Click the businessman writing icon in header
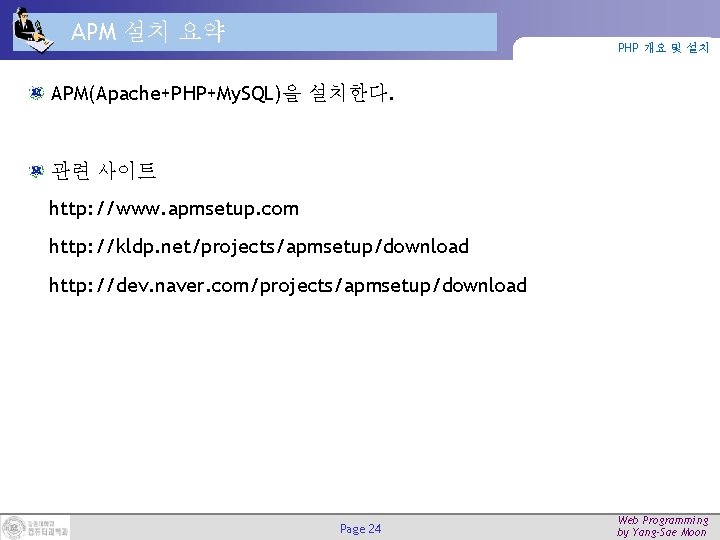The width and height of the screenshot is (720, 540). click(33, 31)
